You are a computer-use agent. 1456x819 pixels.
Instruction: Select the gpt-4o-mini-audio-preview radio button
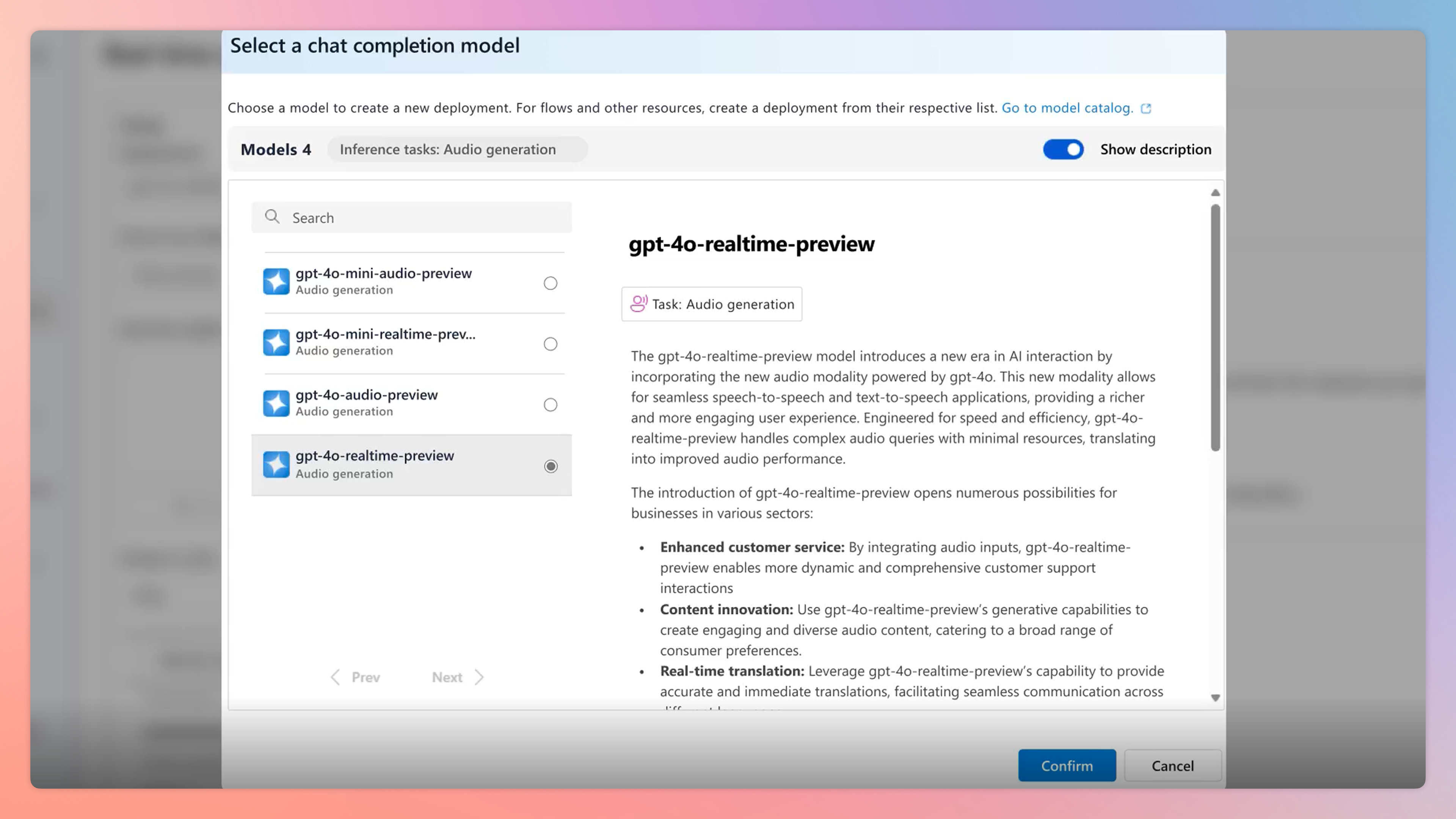pos(551,283)
